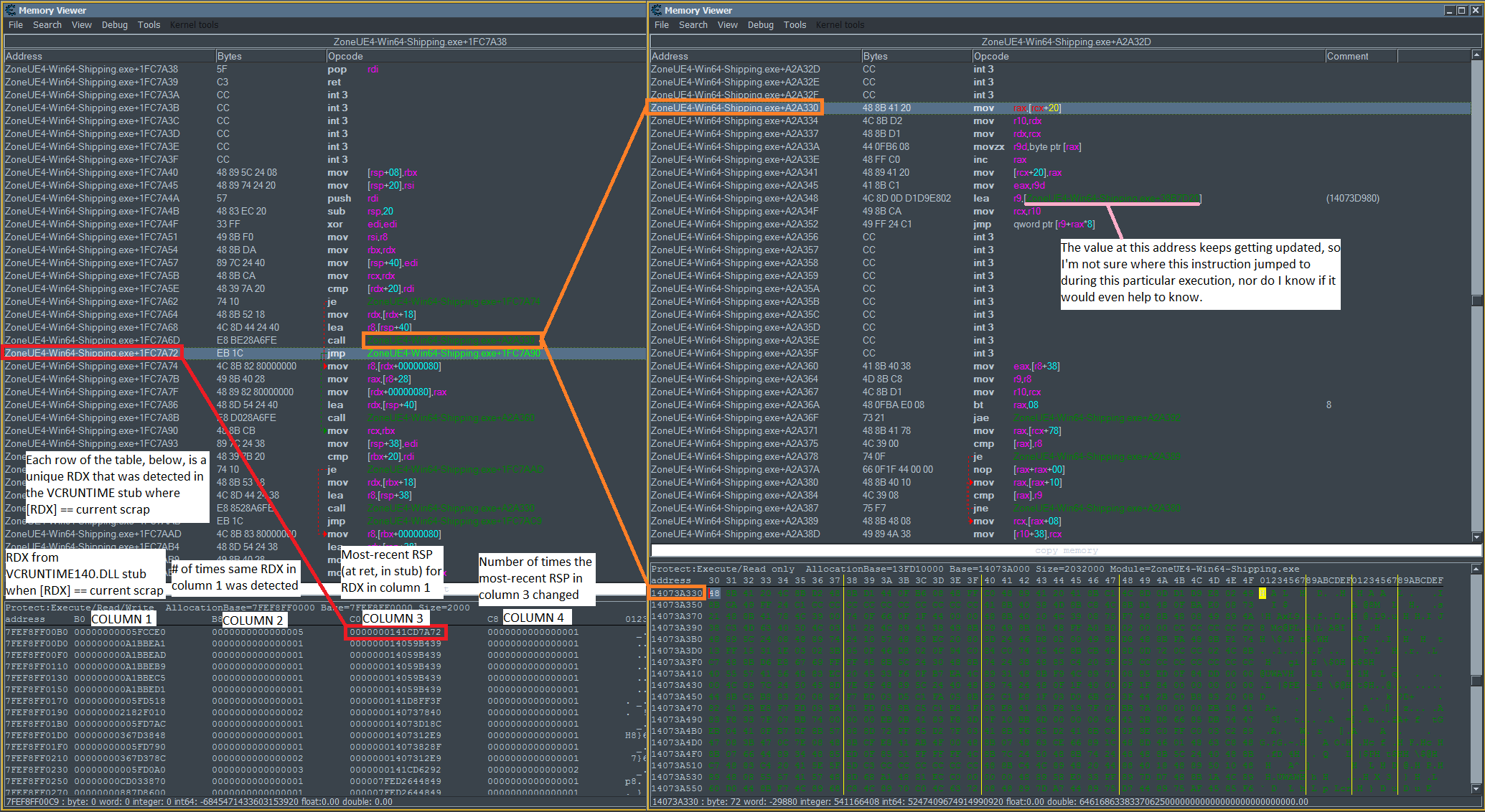1485x812 pixels.
Task: Select right row +A2A36F jae instruction
Action: tap(1060, 417)
